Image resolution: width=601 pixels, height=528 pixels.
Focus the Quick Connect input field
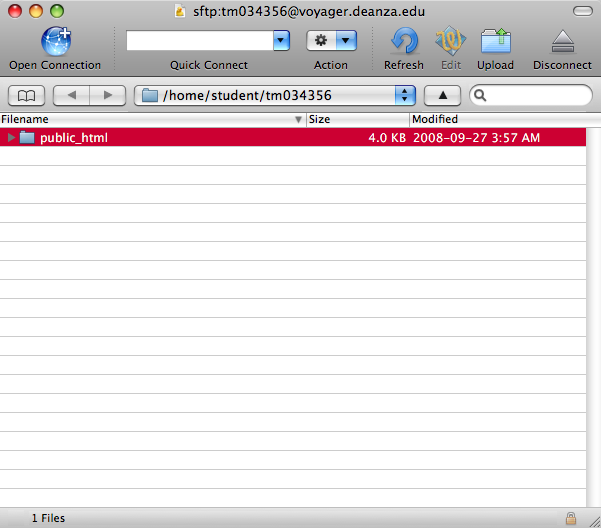pyautogui.click(x=200, y=40)
